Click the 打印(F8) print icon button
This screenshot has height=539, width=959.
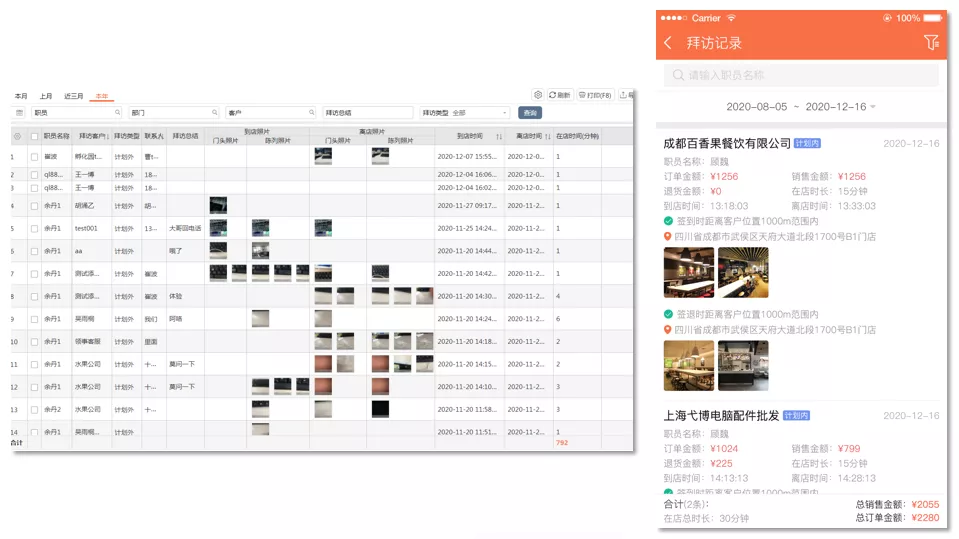coord(596,95)
